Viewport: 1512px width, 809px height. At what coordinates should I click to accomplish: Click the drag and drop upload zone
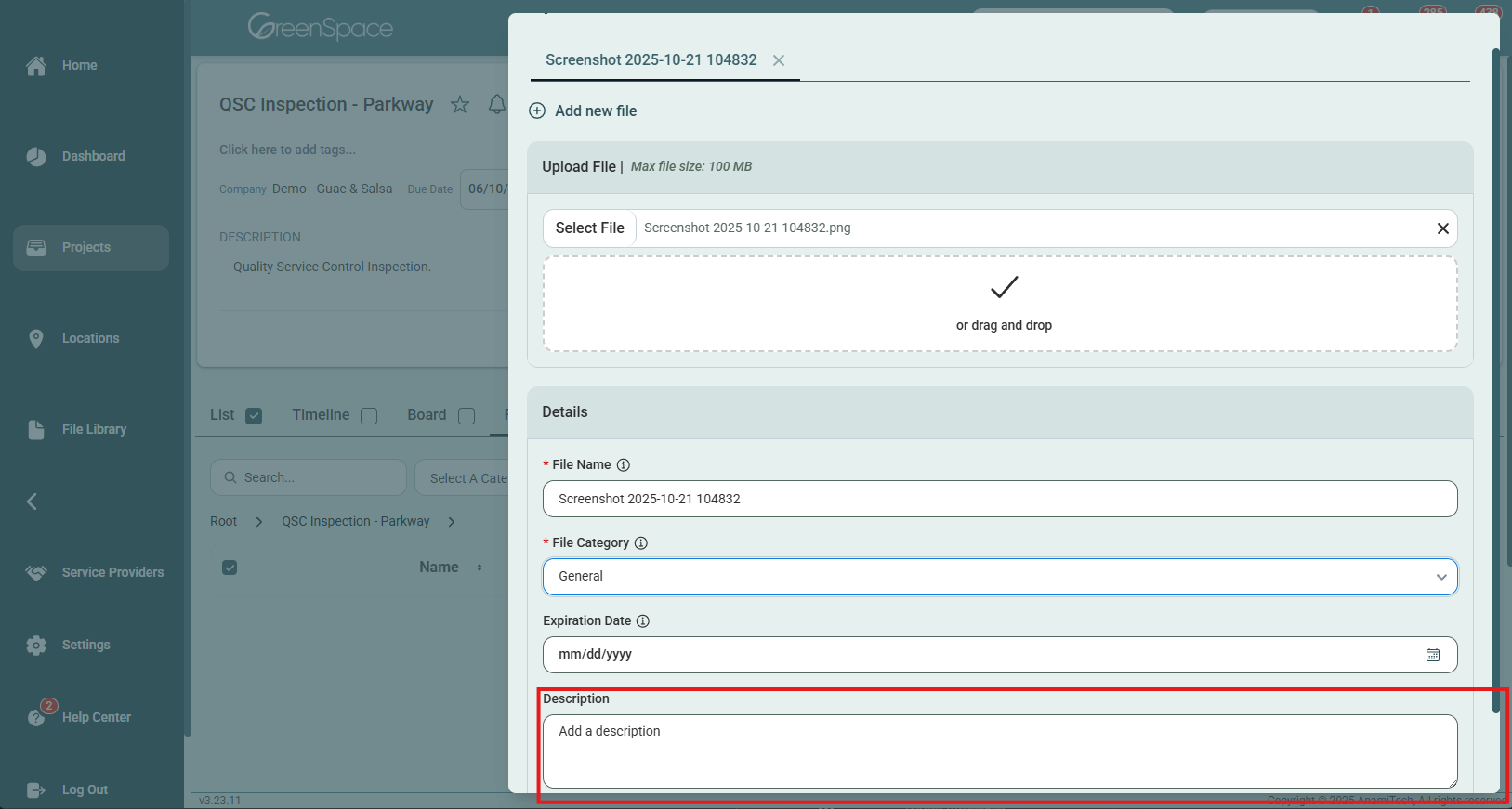click(x=1000, y=305)
